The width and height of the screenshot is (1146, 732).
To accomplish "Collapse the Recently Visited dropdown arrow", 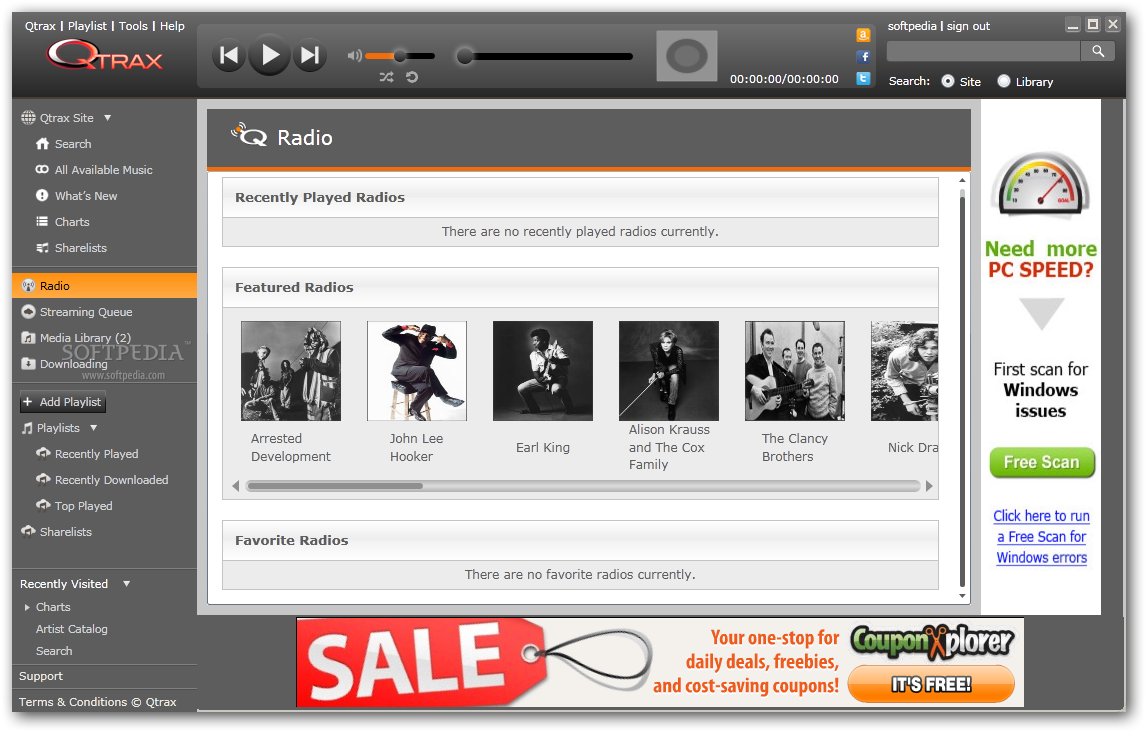I will click(x=126, y=584).
